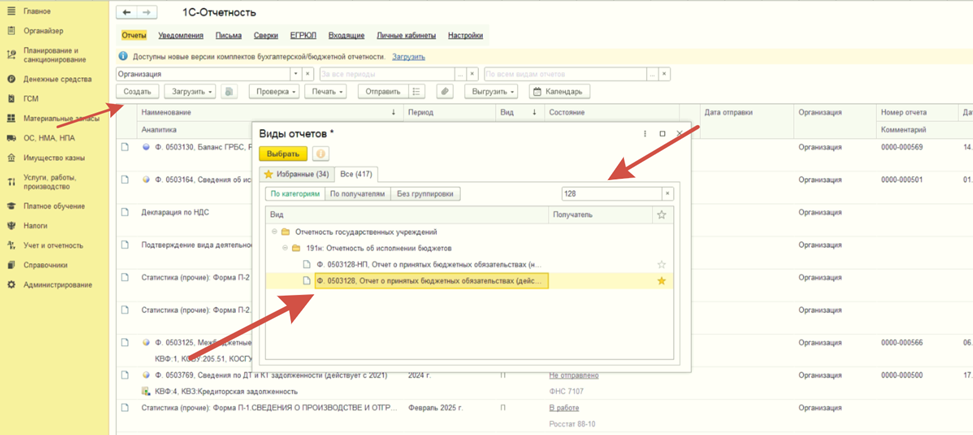This screenshot has width=973, height=435.
Task: Collapse 191н: Отчетность об исполнении бюджетов
Action: click(285, 248)
